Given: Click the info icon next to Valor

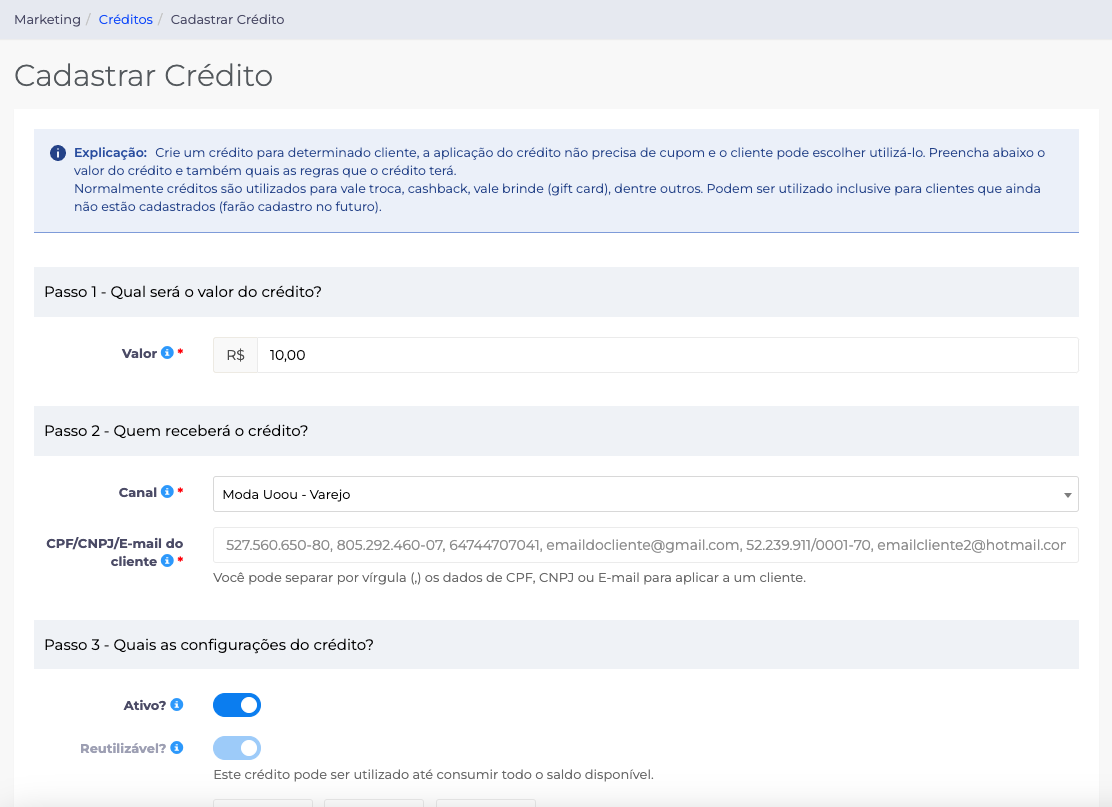Looking at the screenshot, I should click(x=167, y=352).
